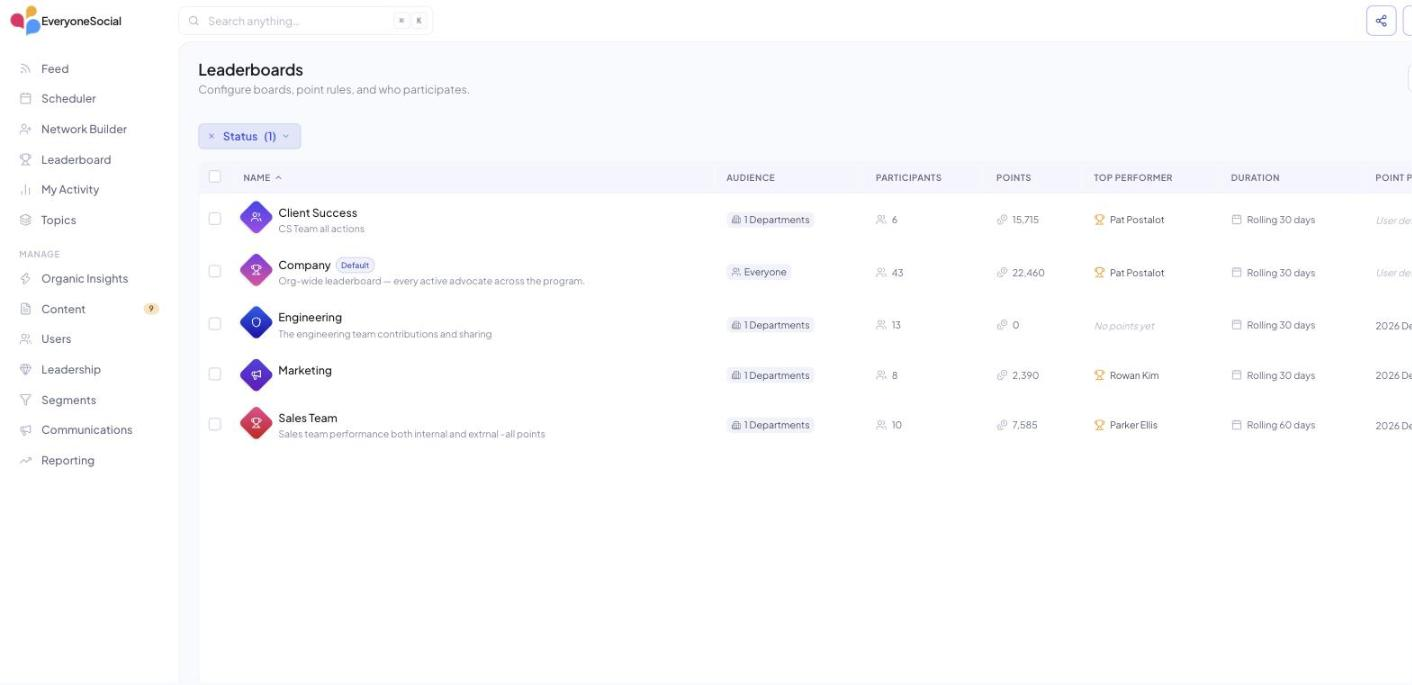
Task: Check the Company row checkbox
Action: pyautogui.click(x=215, y=271)
